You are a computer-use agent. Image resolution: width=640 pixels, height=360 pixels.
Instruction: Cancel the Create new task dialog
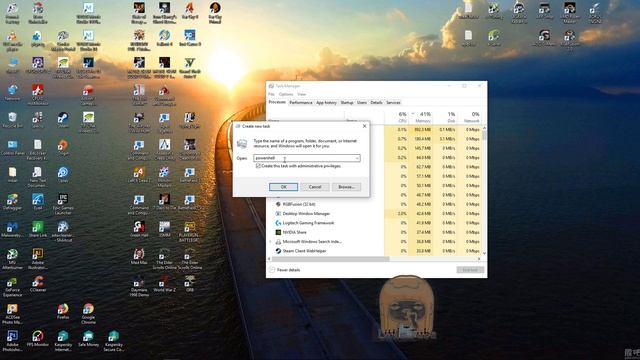tap(315, 187)
